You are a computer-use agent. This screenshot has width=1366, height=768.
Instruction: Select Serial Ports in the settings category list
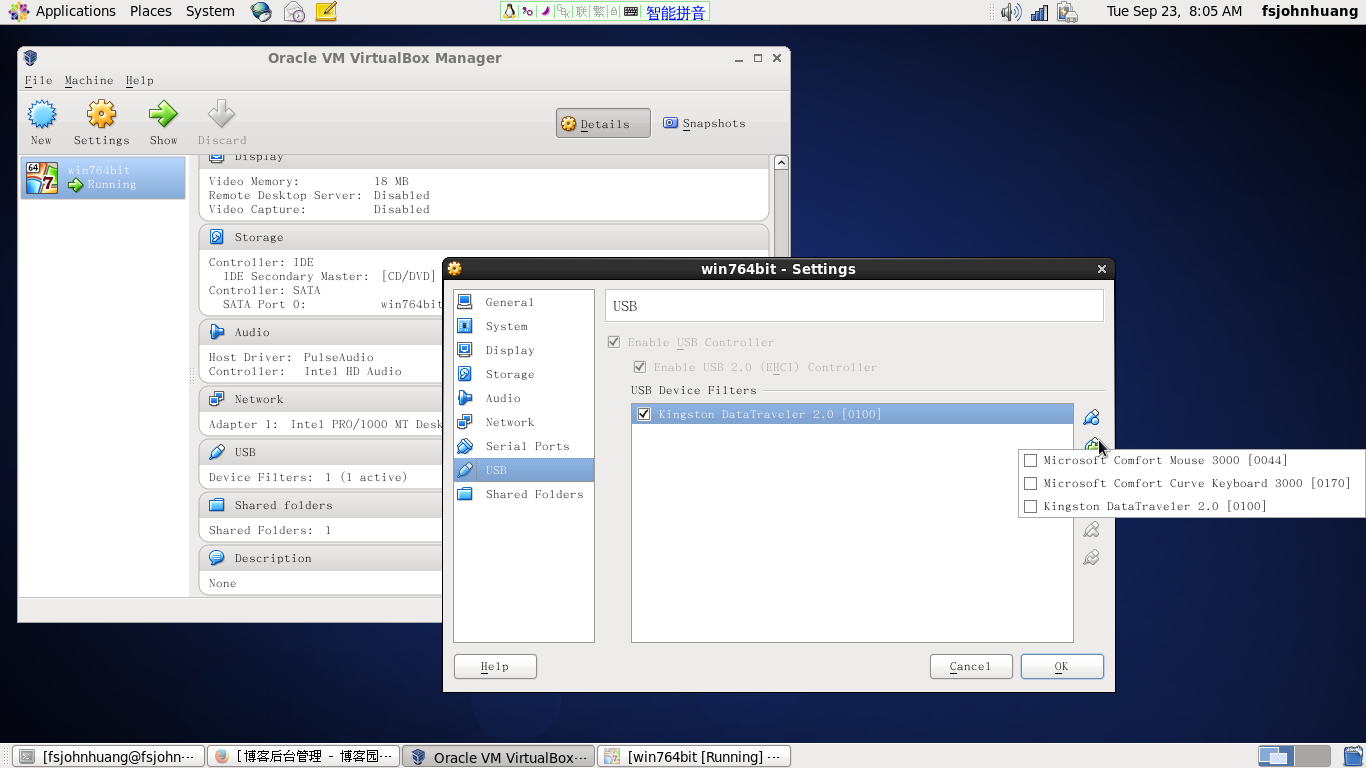pyautogui.click(x=523, y=446)
